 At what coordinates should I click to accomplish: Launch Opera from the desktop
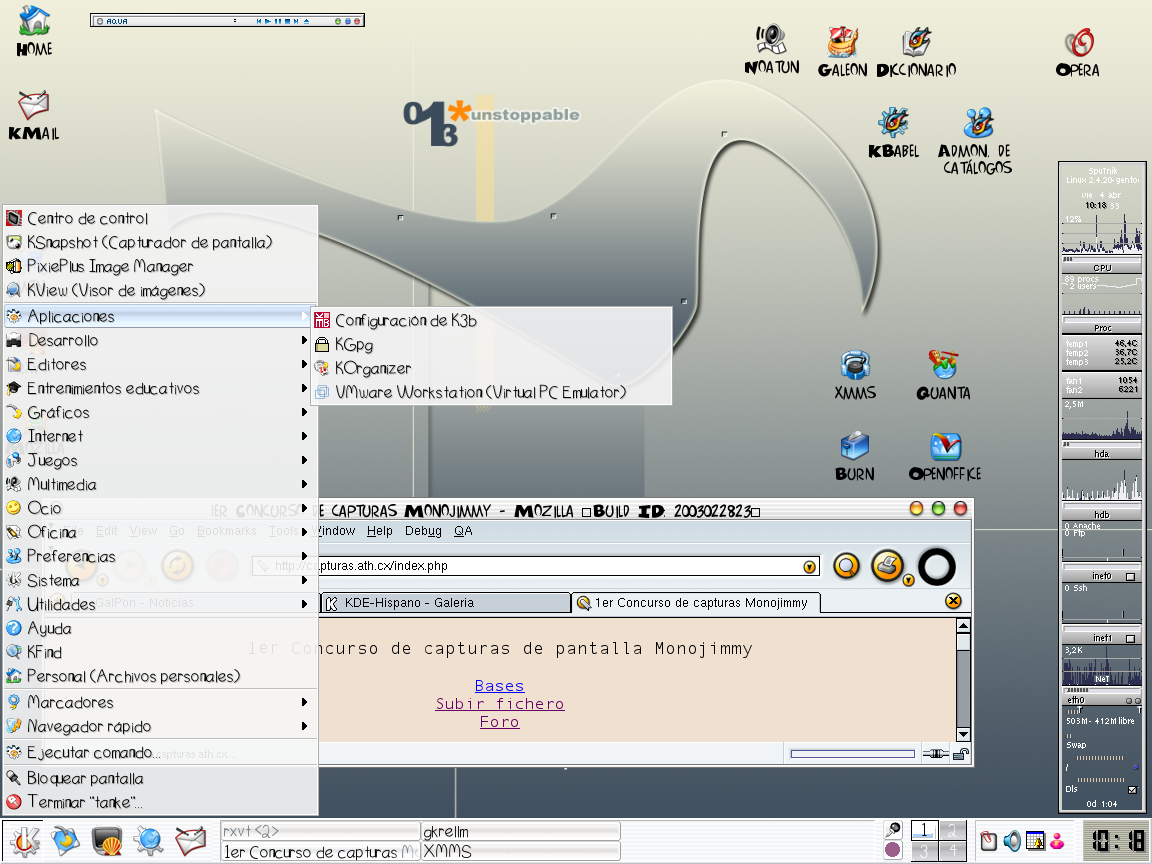[1078, 53]
